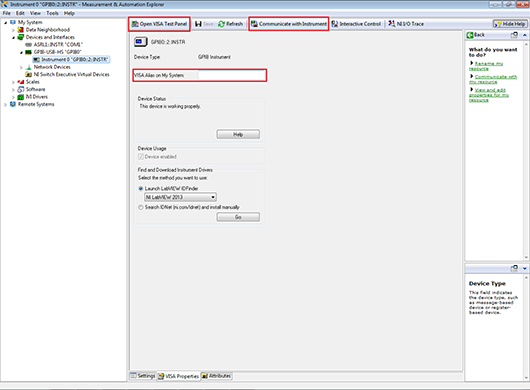The width and height of the screenshot is (530, 390).
Task: Click Go button for instrument drivers
Action: [x=238, y=217]
